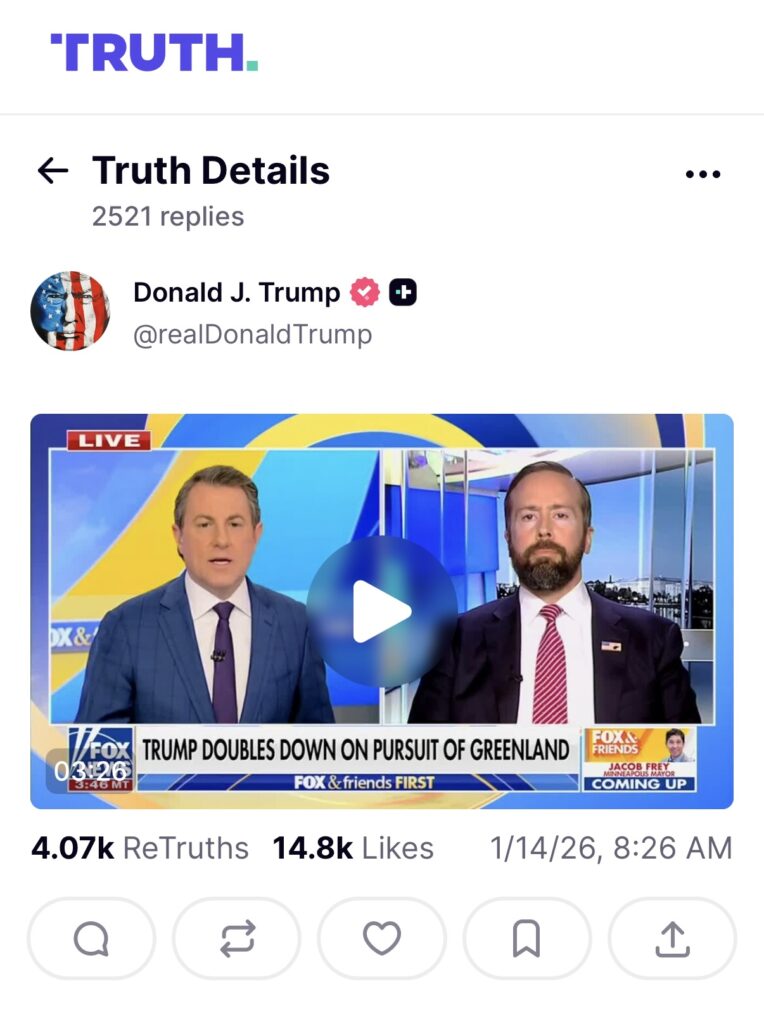Click the 2521 replies count
This screenshot has width=764, height=1024.
tap(168, 217)
